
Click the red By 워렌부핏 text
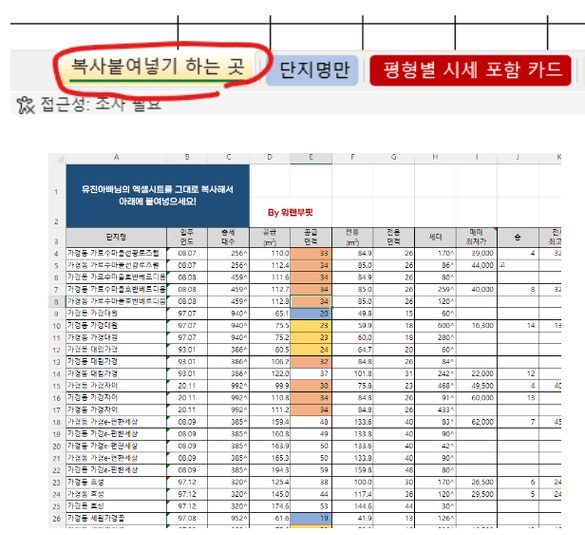[290, 213]
